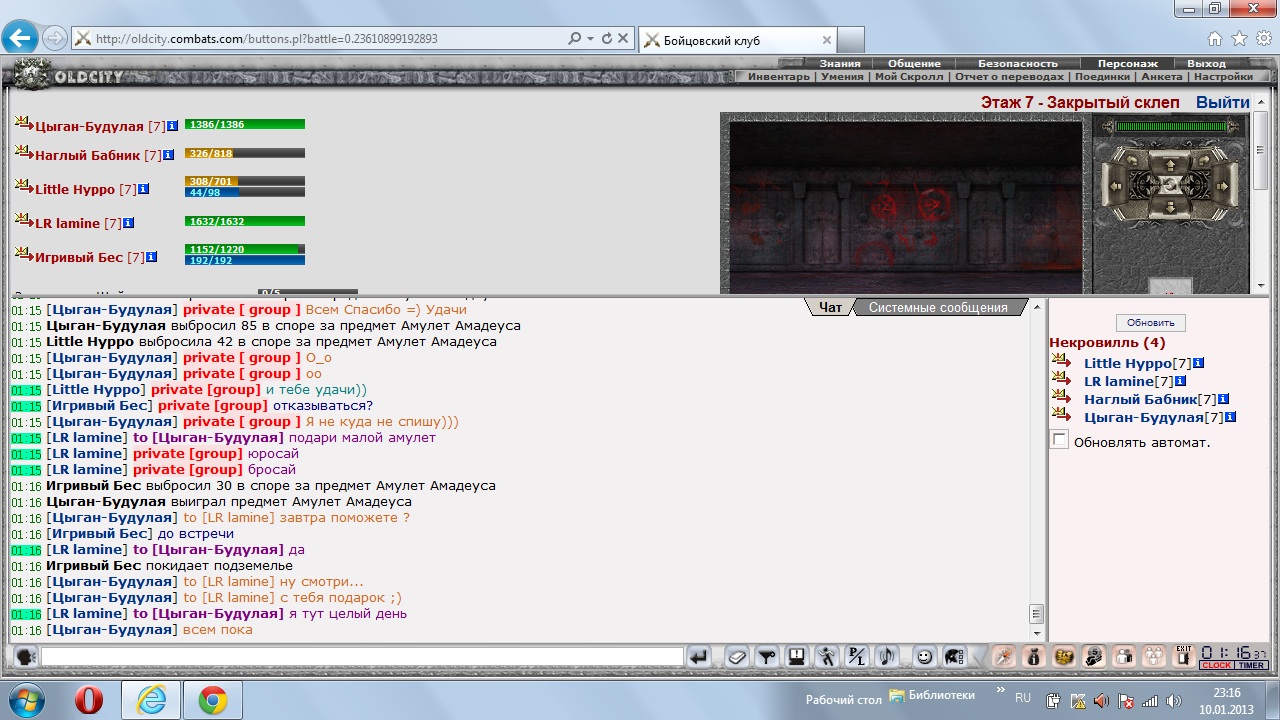Move backward with the down arrow pad
Image resolution: width=1280 pixels, height=720 pixels.
click(x=1170, y=207)
